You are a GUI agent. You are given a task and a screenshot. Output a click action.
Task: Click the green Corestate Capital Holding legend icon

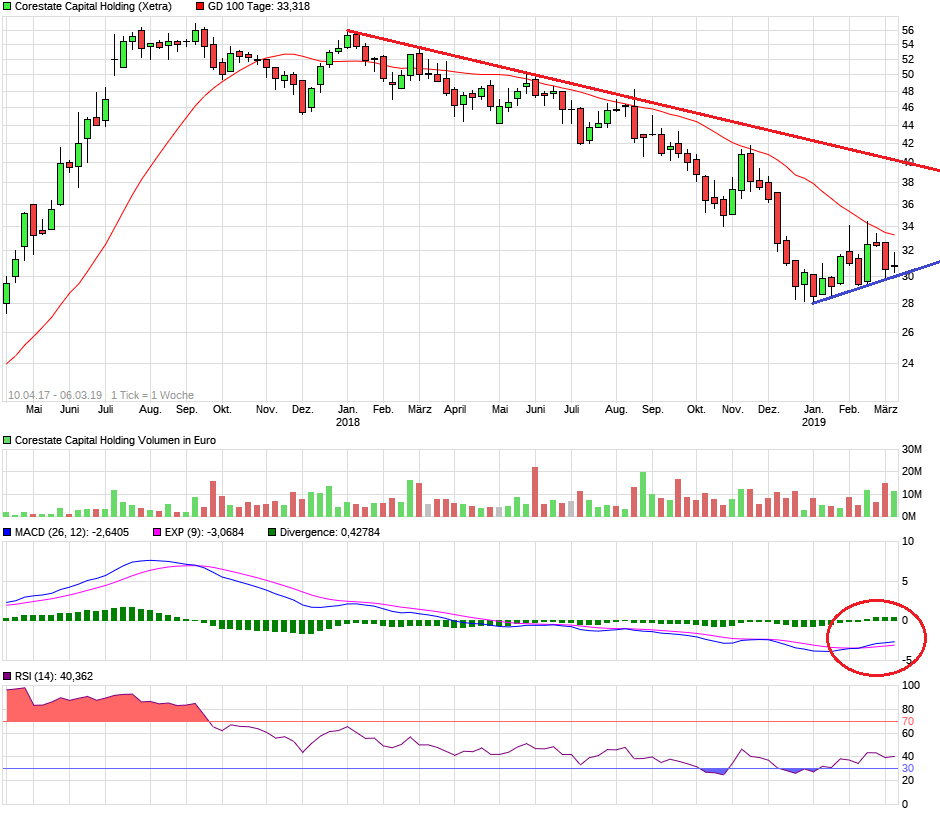[8, 7]
